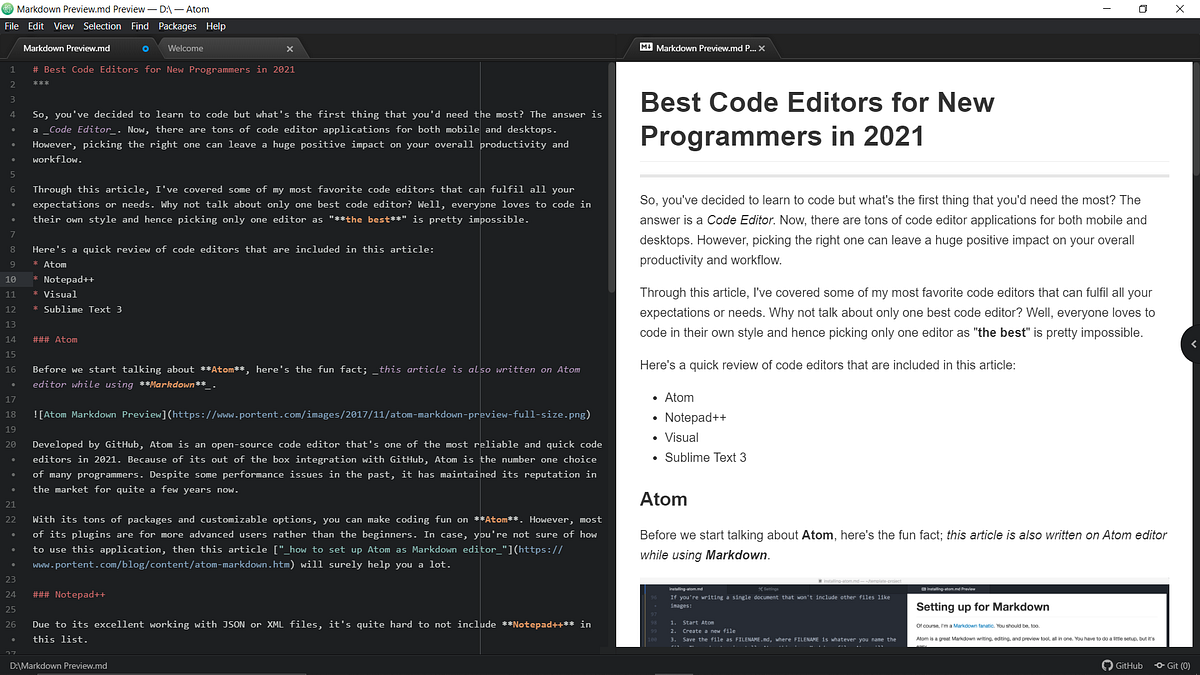Switch to the Welcome tab

185,47
